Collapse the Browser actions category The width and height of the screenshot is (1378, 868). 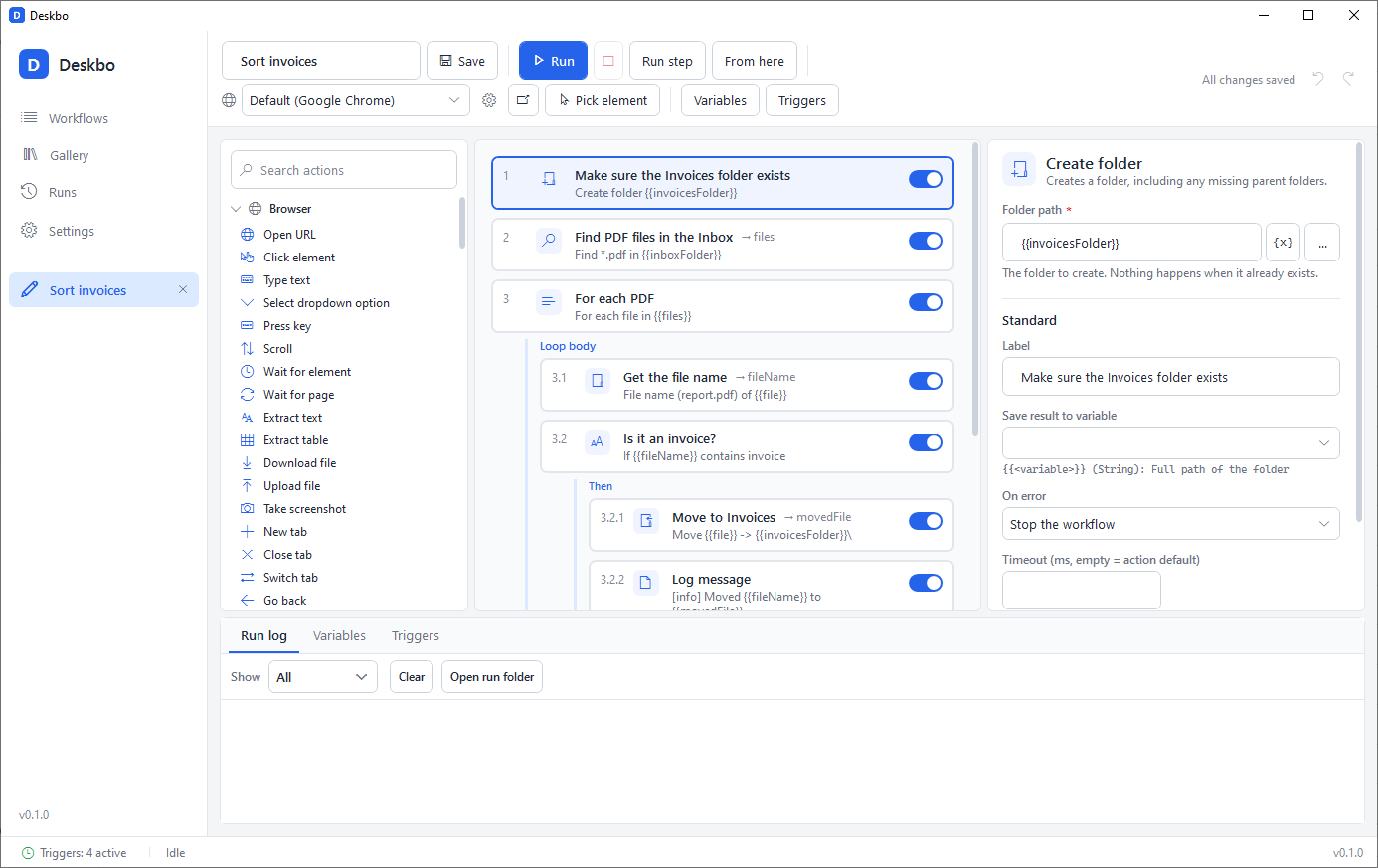(x=236, y=209)
